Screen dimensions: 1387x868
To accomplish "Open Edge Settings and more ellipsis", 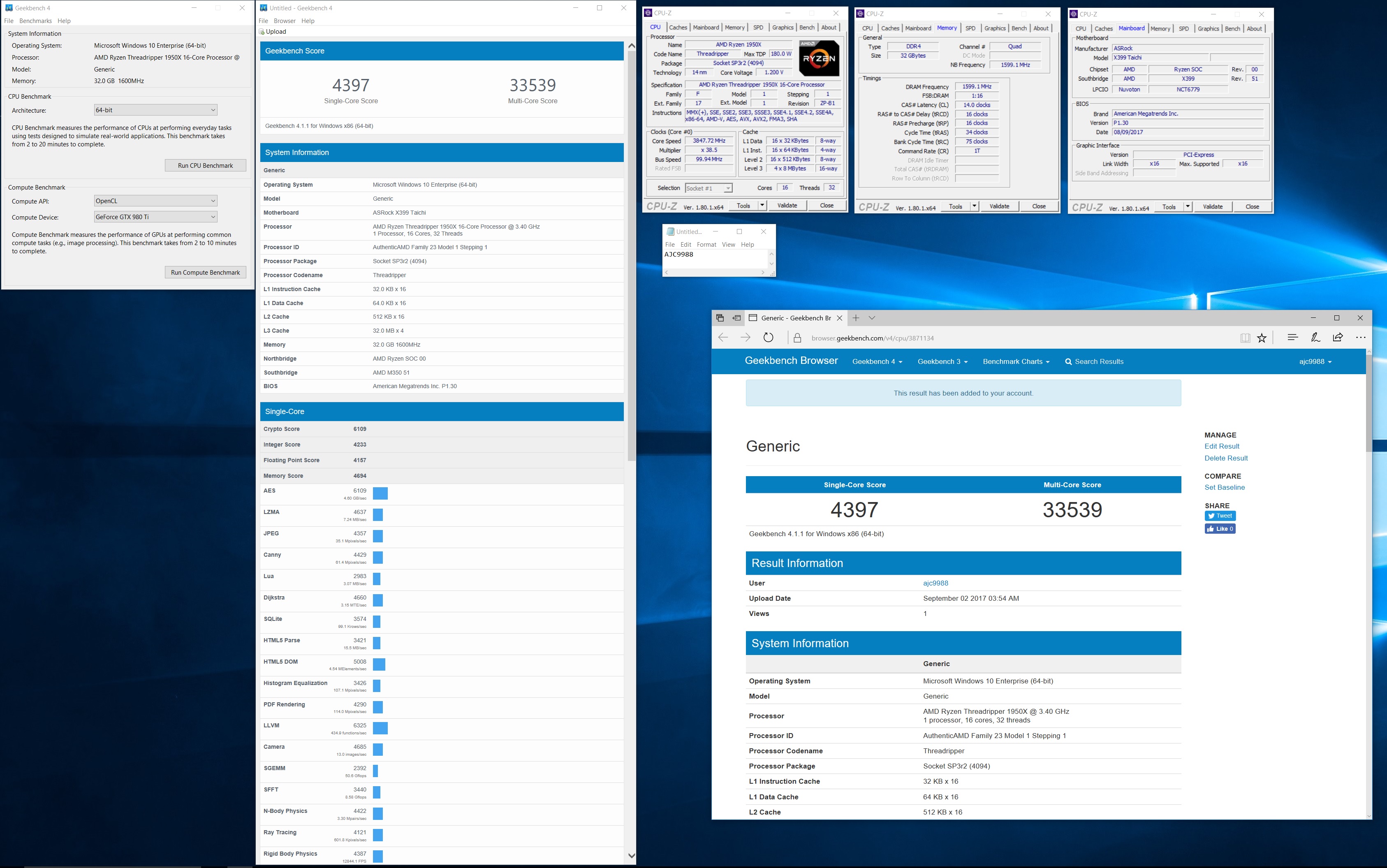I will pyautogui.click(x=1361, y=338).
